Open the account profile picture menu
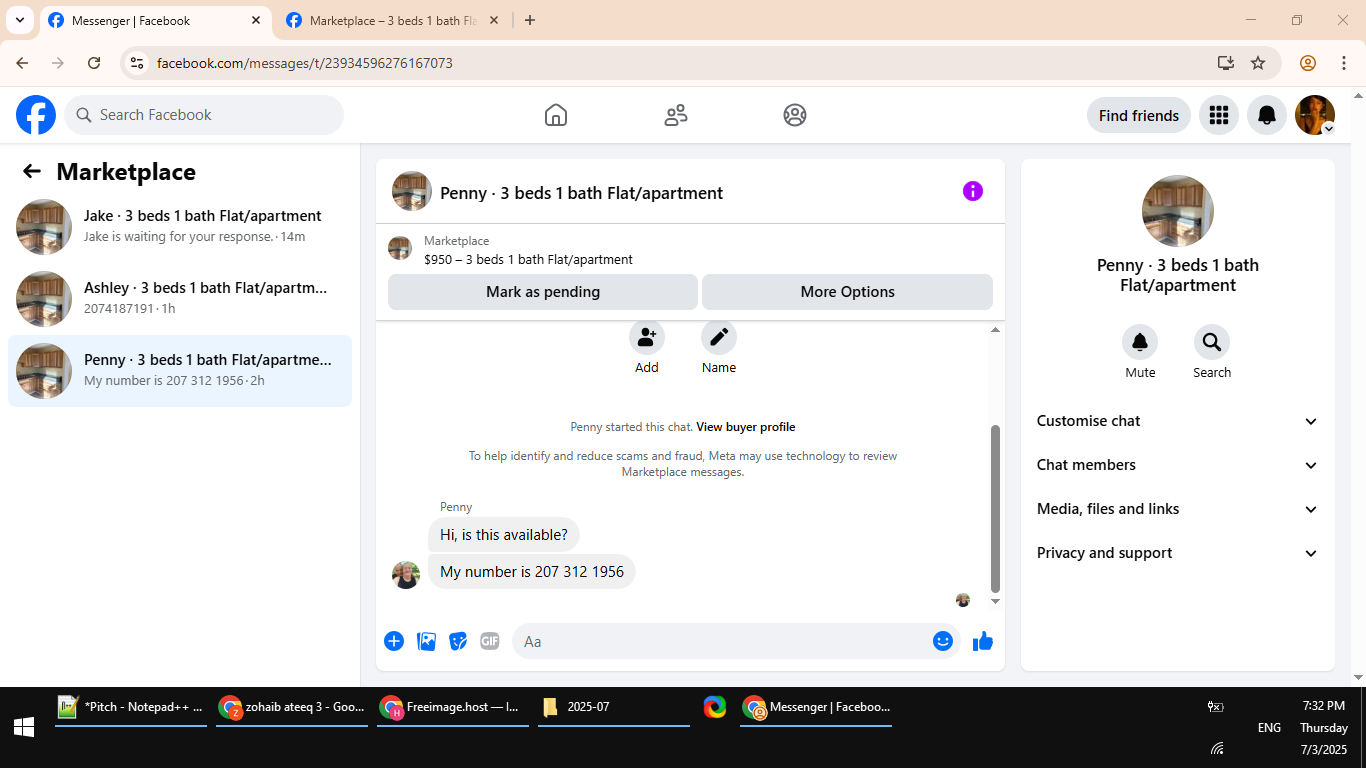Screen dimensions: 1366x768 click(x=1315, y=115)
